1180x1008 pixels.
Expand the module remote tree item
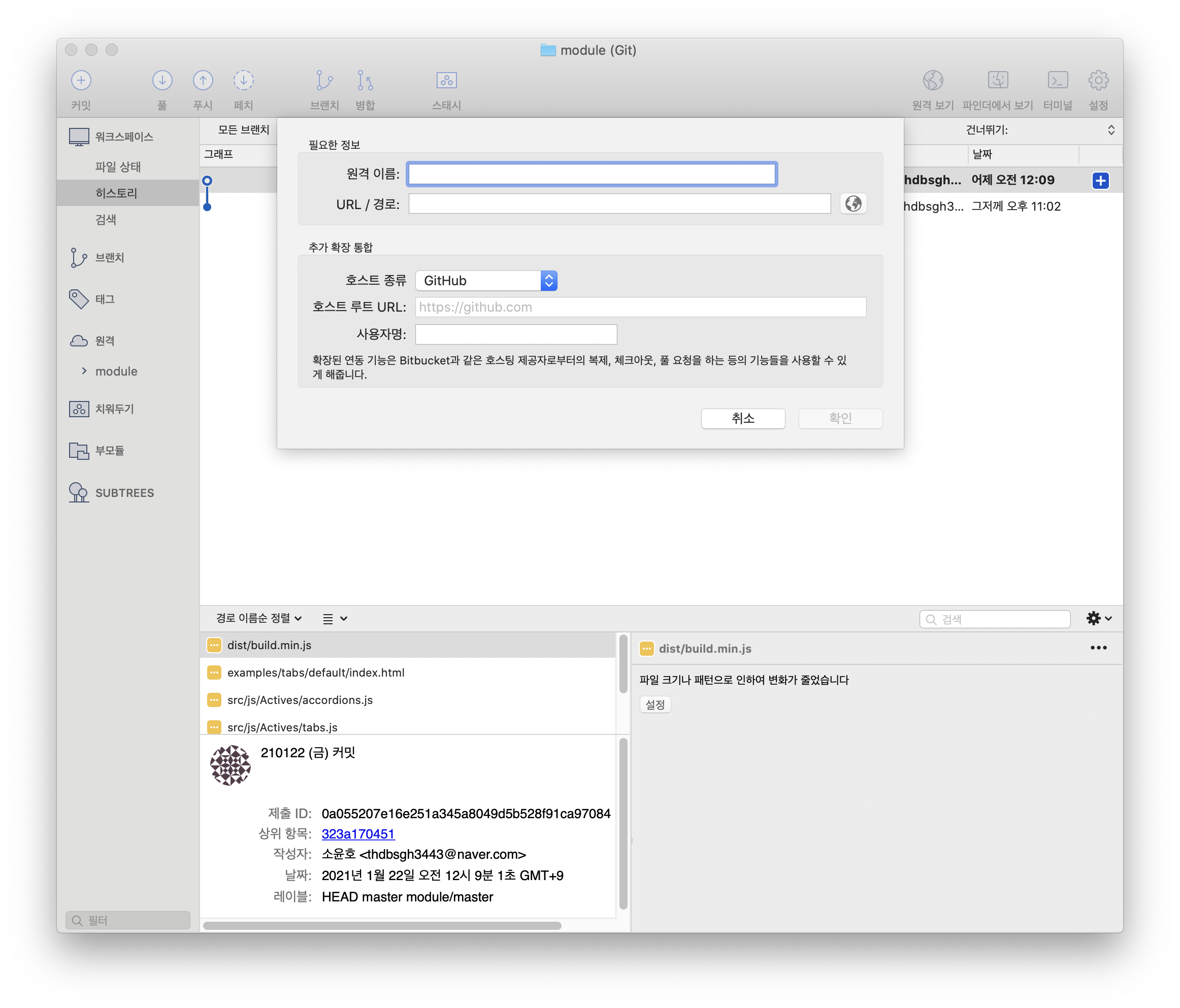coord(84,371)
